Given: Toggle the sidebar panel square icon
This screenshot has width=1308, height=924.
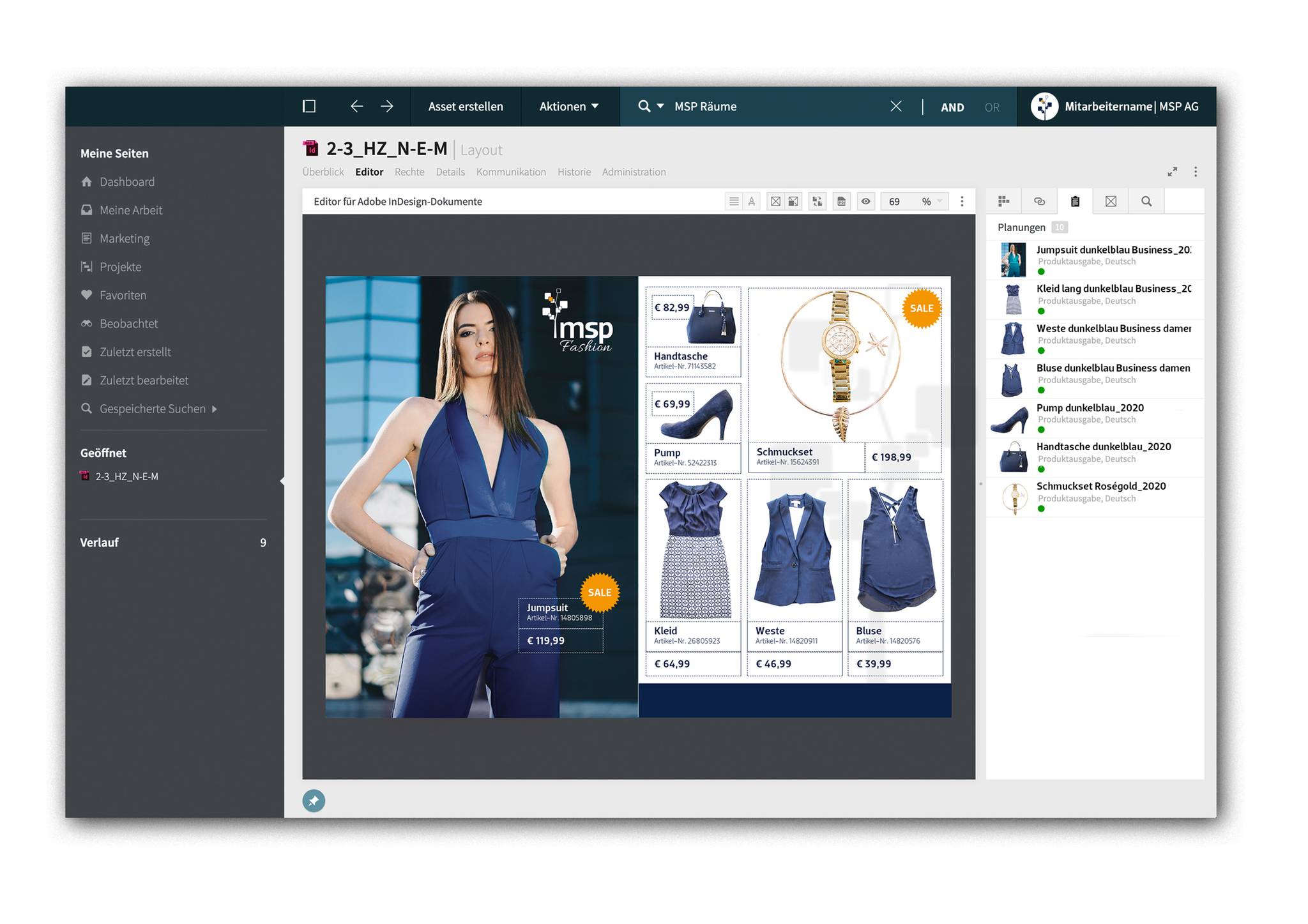Looking at the screenshot, I should 309,107.
